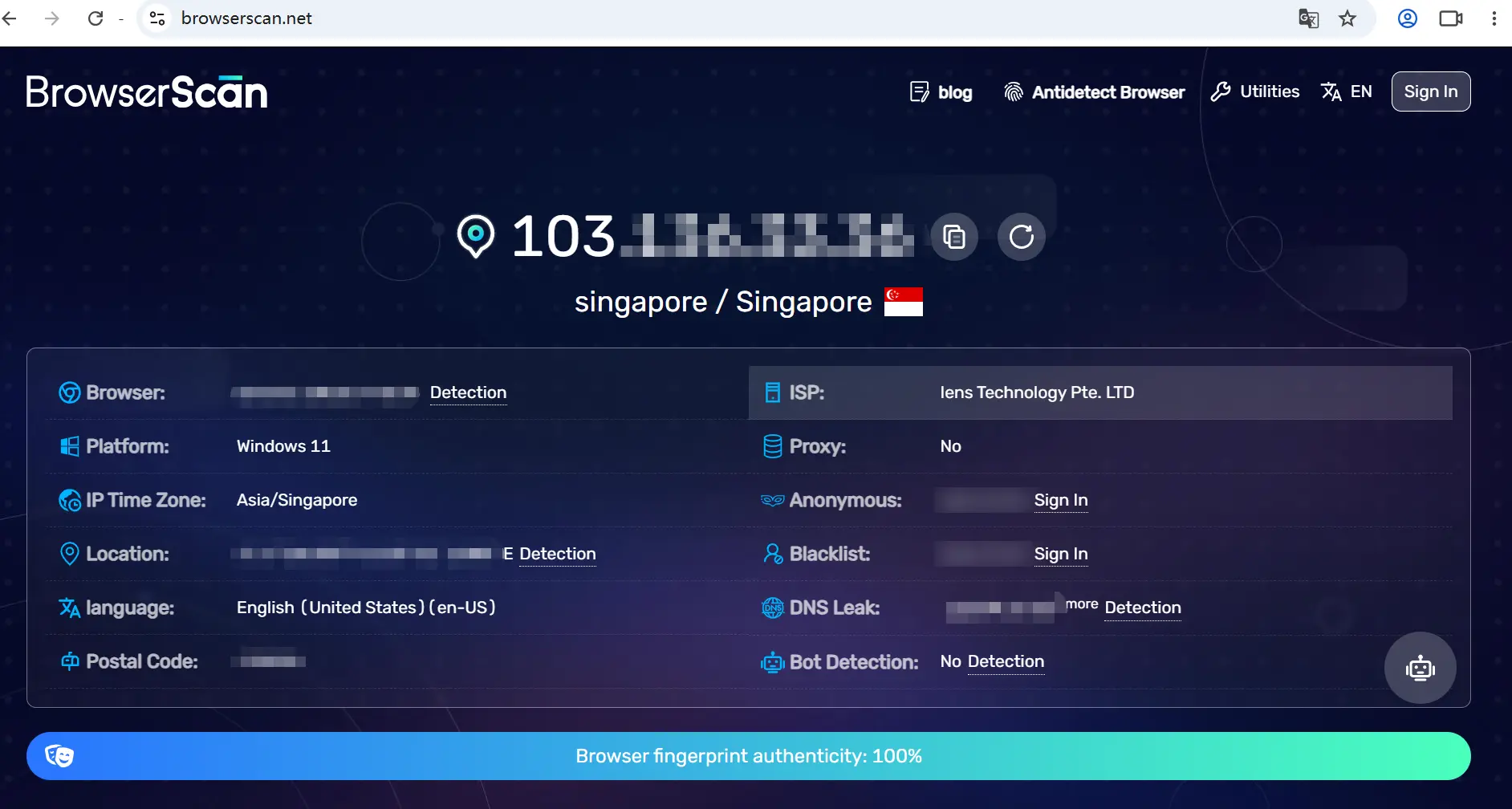Refresh the IP address with circular arrow
Screen dimensions: 1512x809
[1021, 237]
